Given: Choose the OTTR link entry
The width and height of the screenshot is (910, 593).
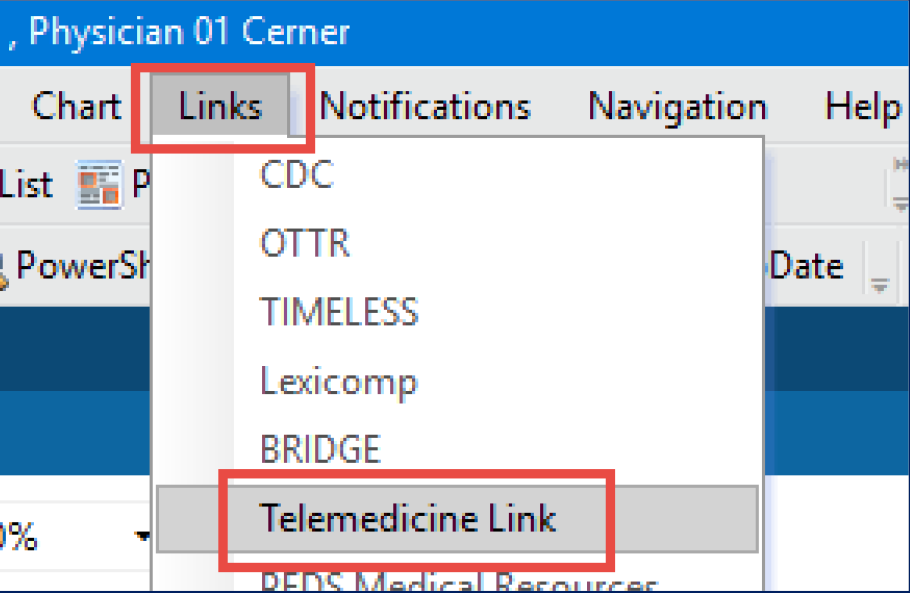Looking at the screenshot, I should [x=305, y=243].
